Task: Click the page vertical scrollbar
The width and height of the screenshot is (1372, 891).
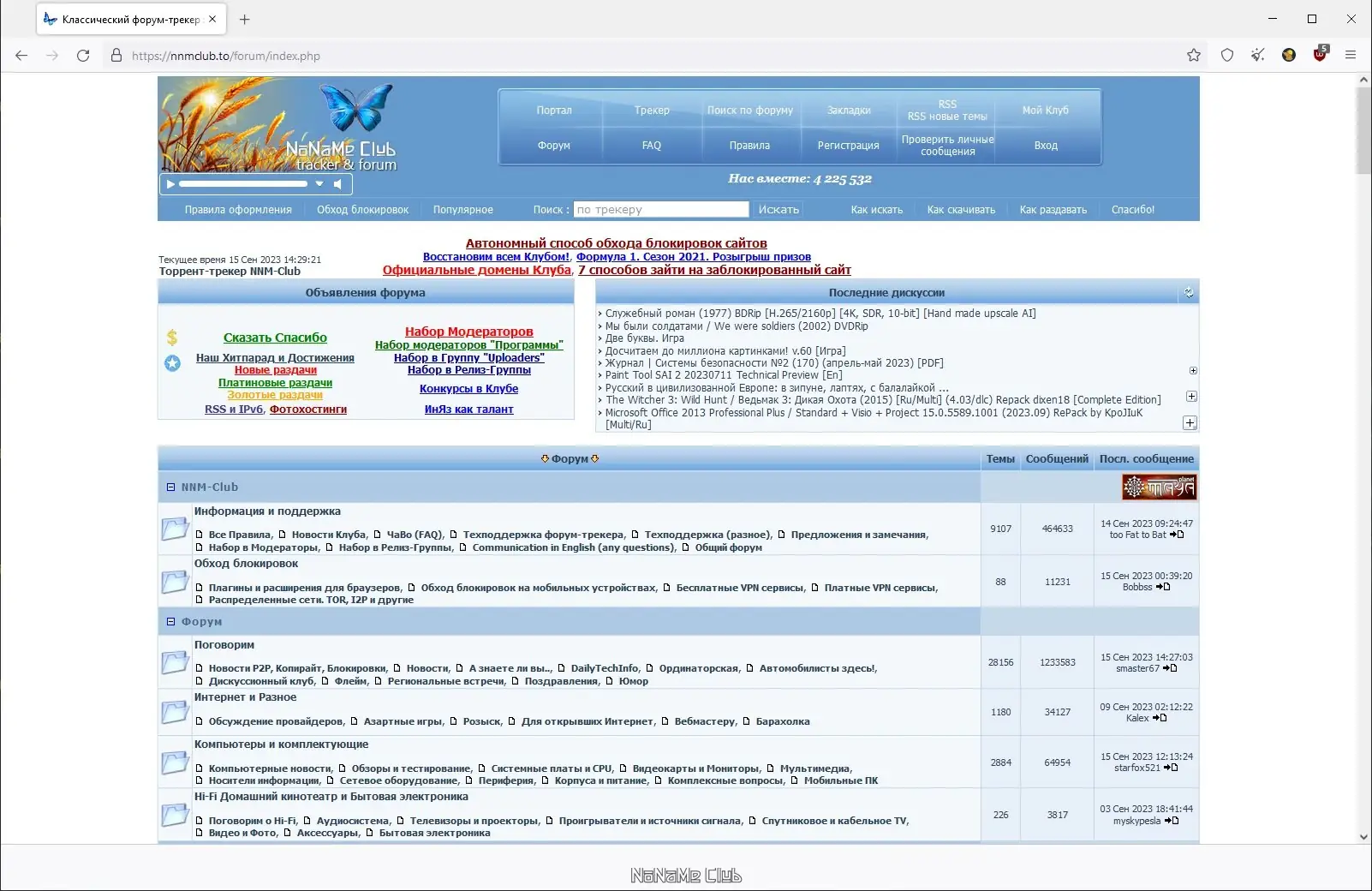Action: [1363, 130]
